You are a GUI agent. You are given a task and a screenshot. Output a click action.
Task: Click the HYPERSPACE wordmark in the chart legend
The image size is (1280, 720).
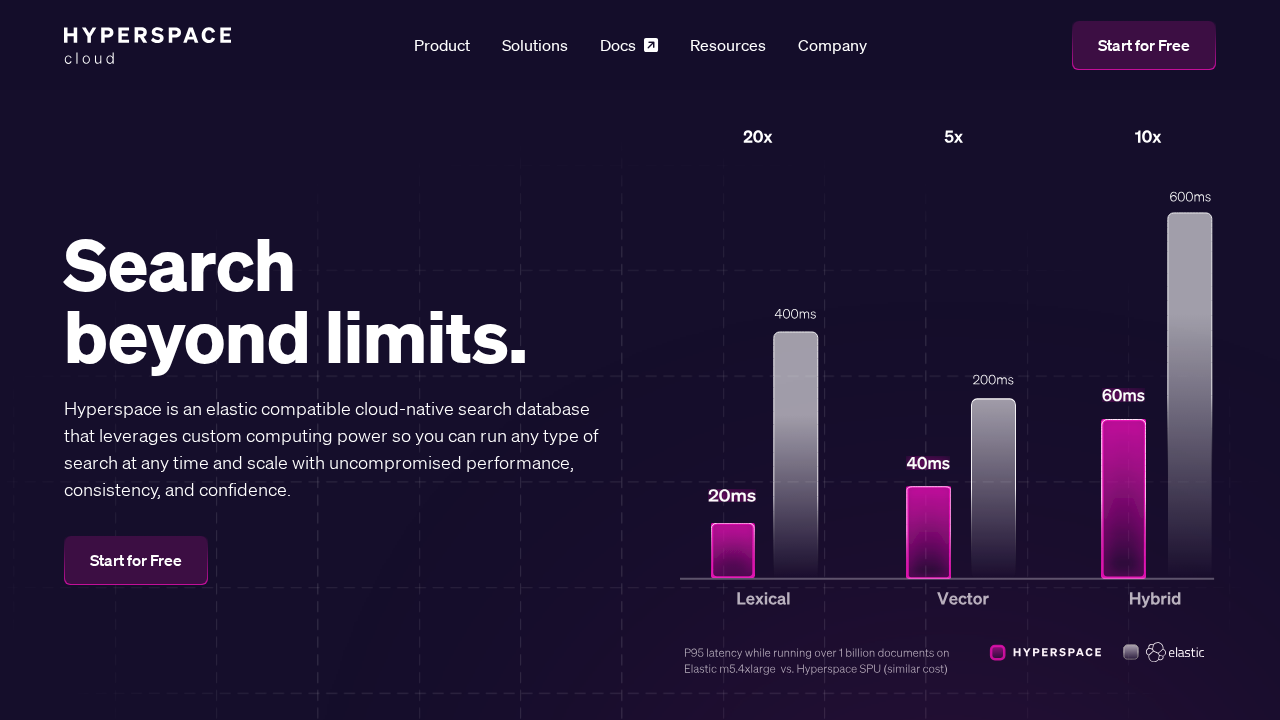click(x=1057, y=653)
